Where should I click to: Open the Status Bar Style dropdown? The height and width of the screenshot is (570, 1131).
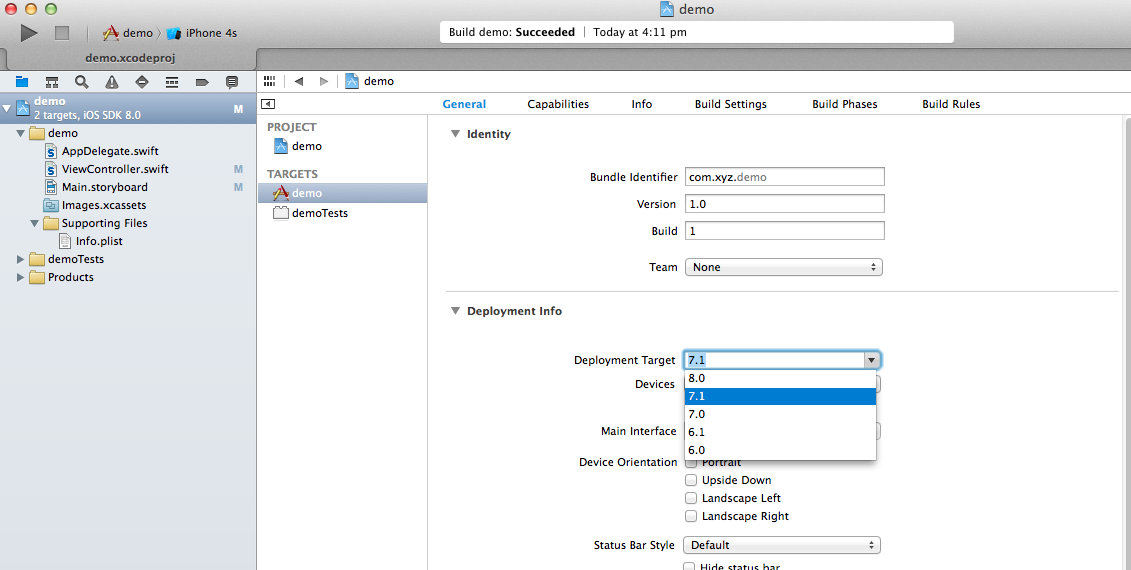coord(782,545)
